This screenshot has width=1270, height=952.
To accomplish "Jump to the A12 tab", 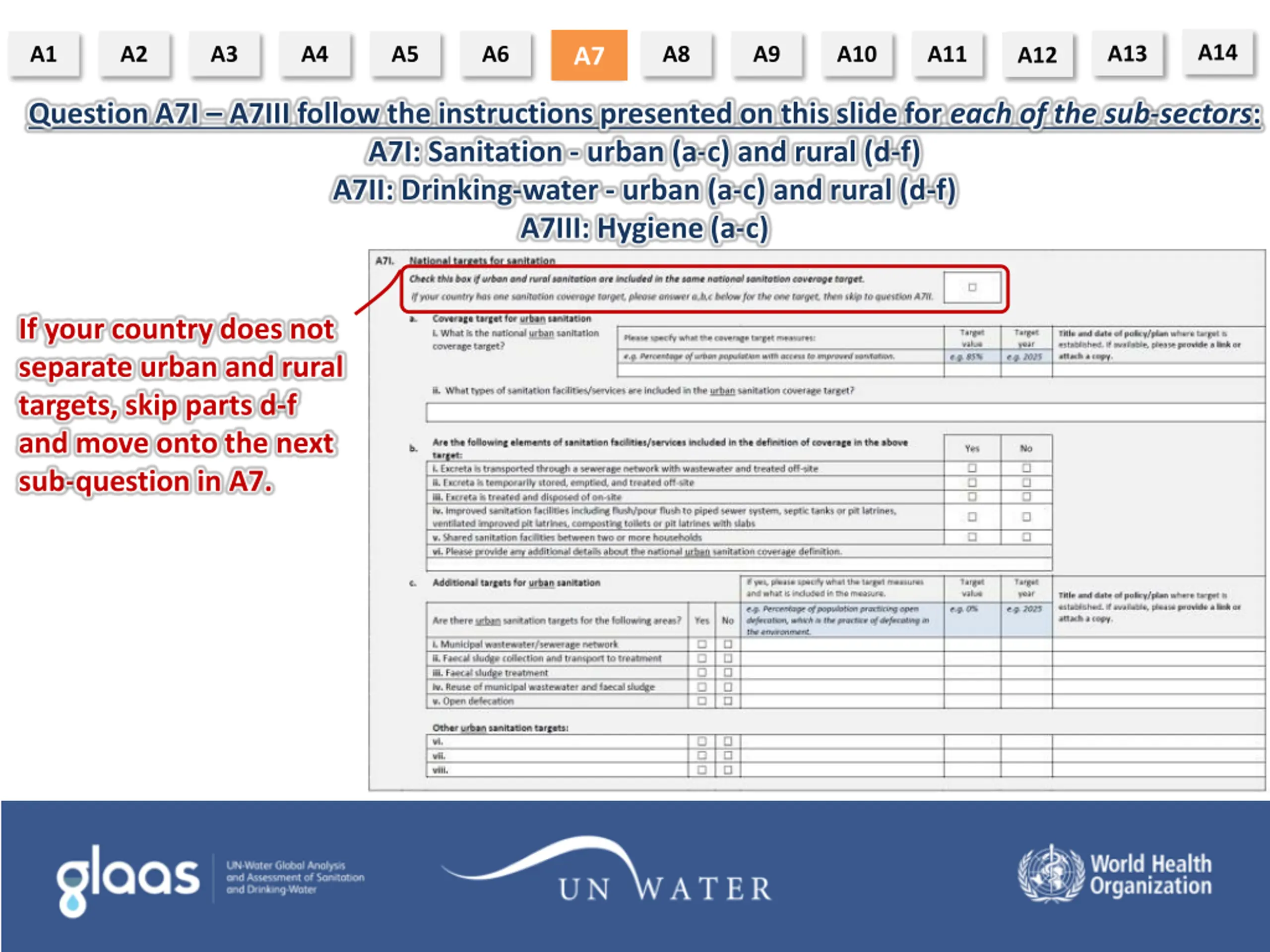I will (x=1037, y=55).
